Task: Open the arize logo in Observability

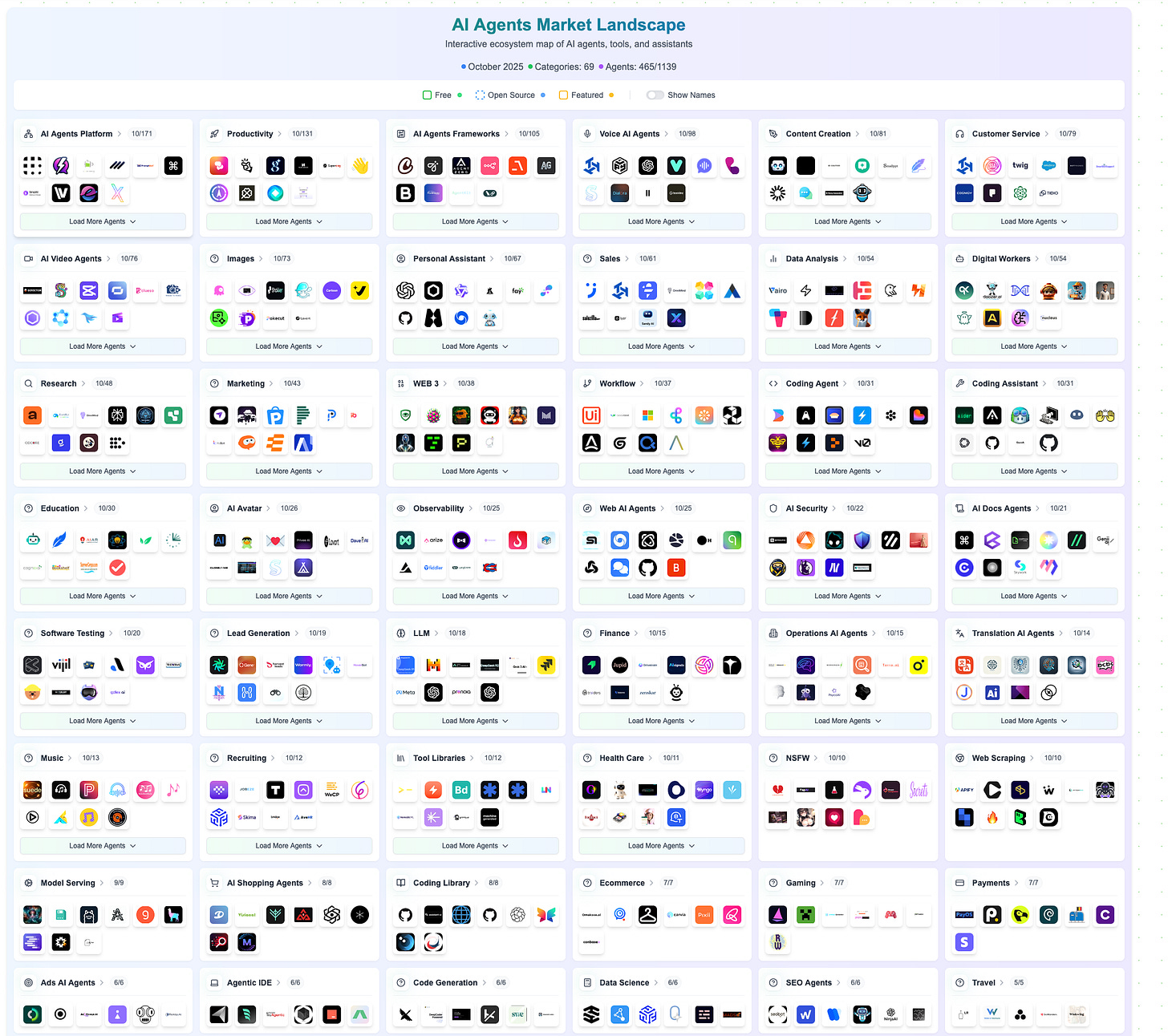Action: click(434, 540)
